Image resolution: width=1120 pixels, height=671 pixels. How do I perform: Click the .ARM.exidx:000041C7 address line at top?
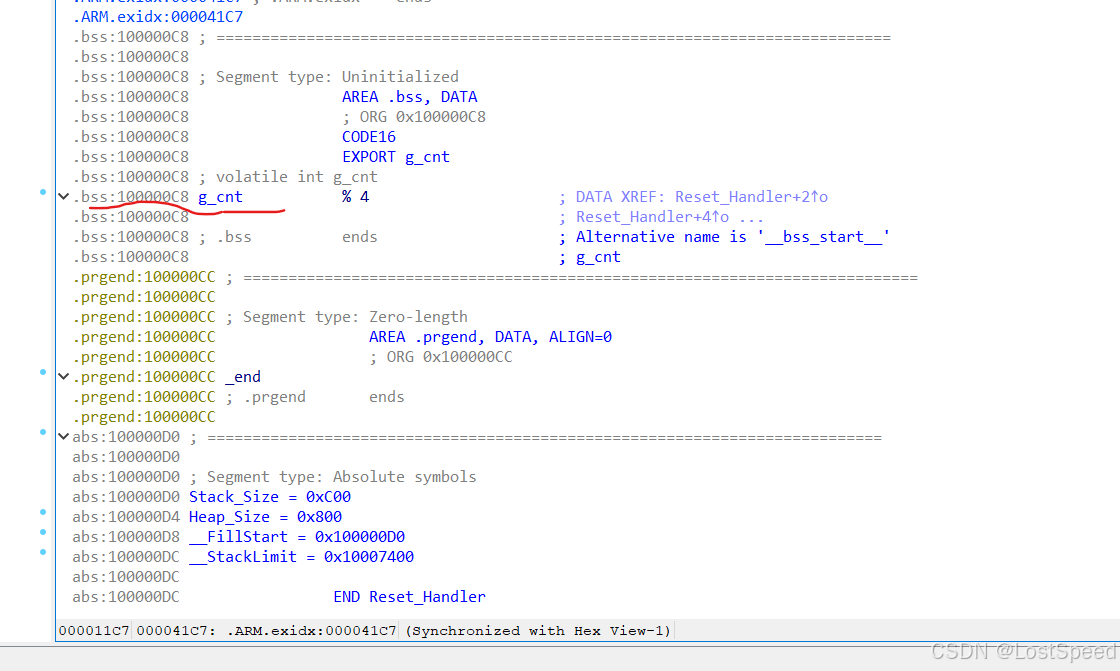pos(158,16)
